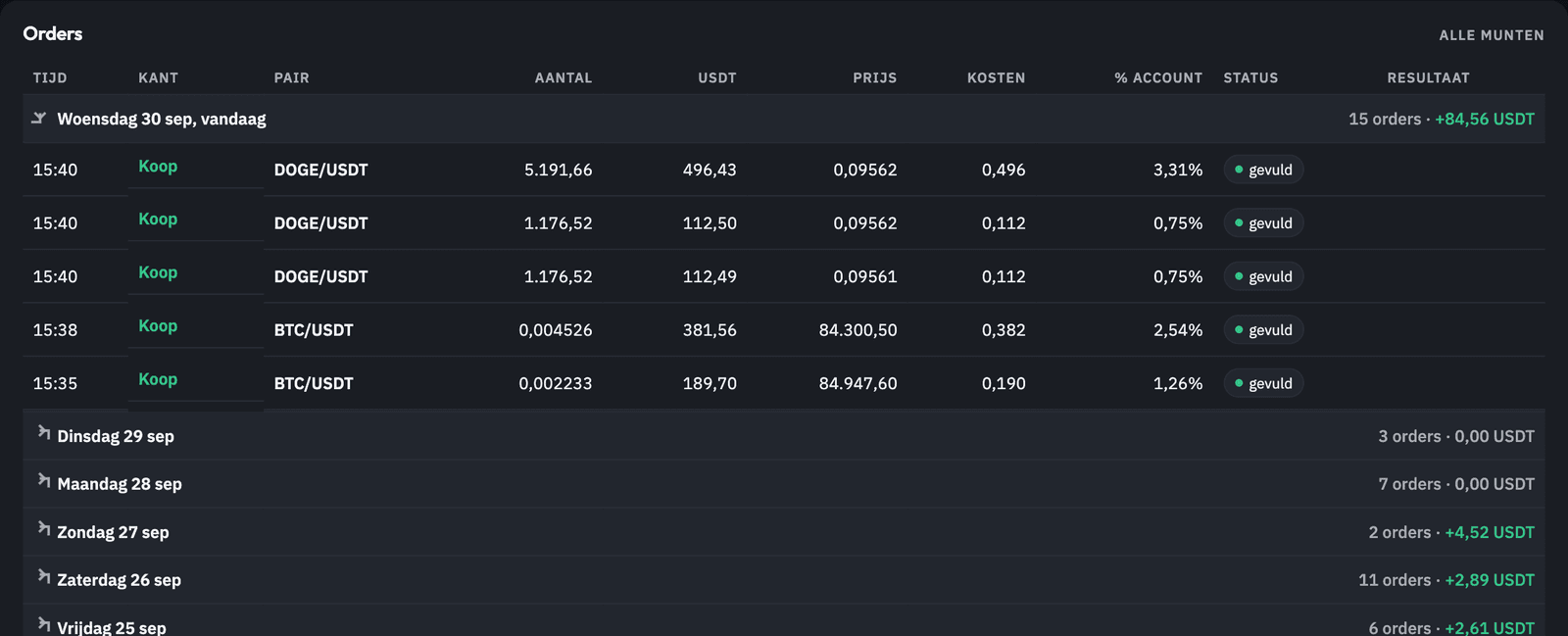The width and height of the screenshot is (1568, 636).
Task: Click the amount 0,004526
Action: click(556, 330)
